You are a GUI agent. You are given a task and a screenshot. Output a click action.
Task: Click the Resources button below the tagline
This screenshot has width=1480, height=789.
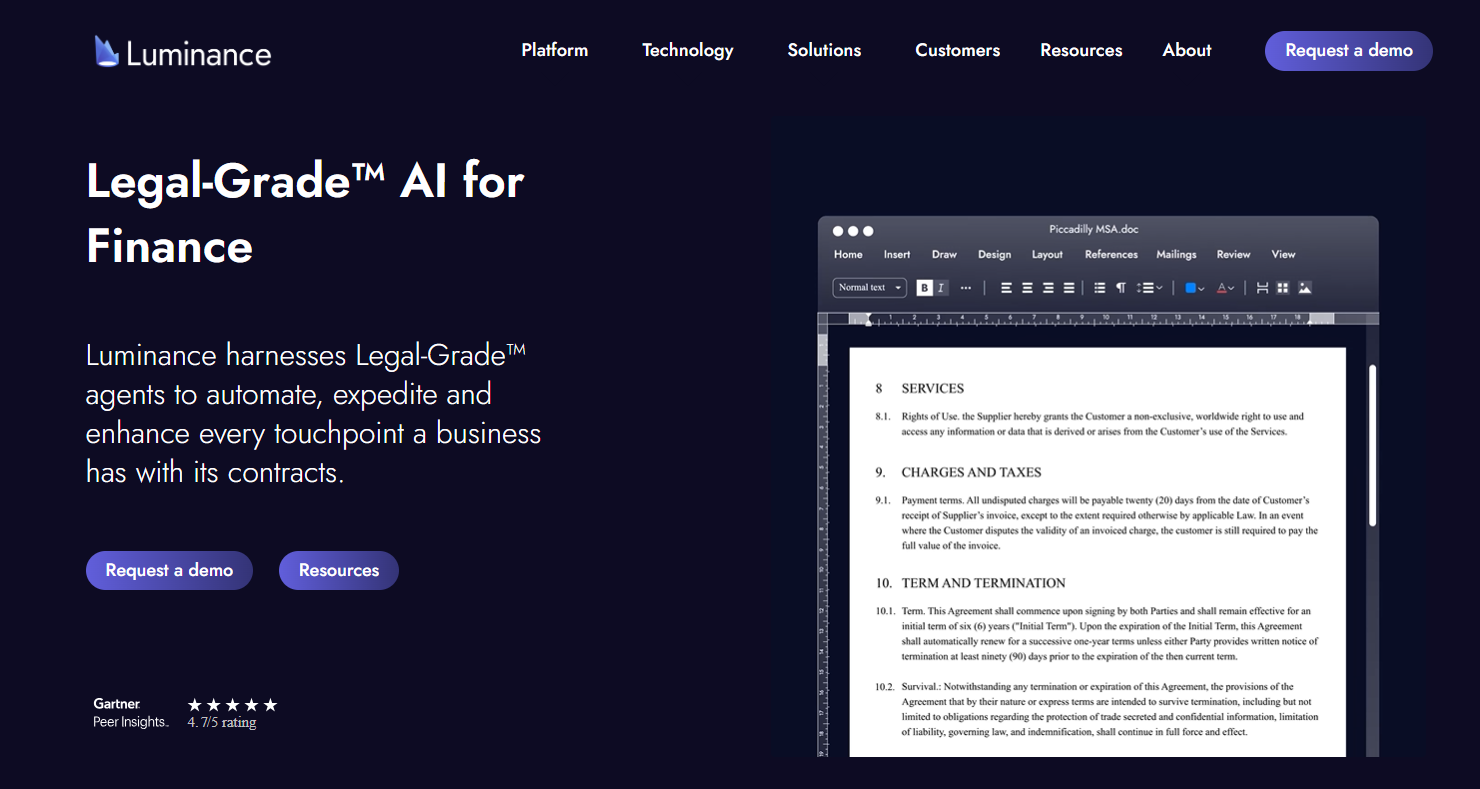click(339, 570)
